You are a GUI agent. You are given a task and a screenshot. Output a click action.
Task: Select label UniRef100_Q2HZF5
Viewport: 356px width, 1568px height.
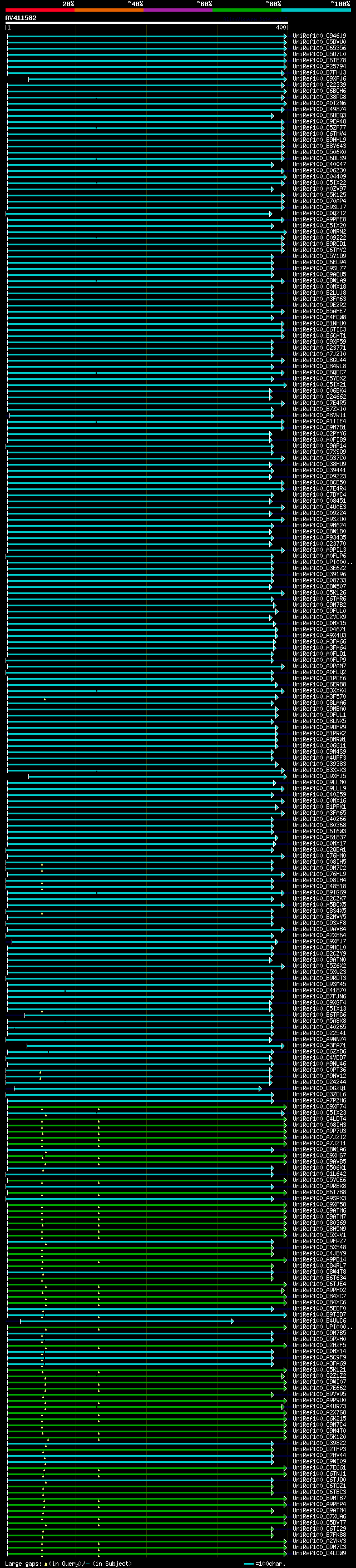319,1345
